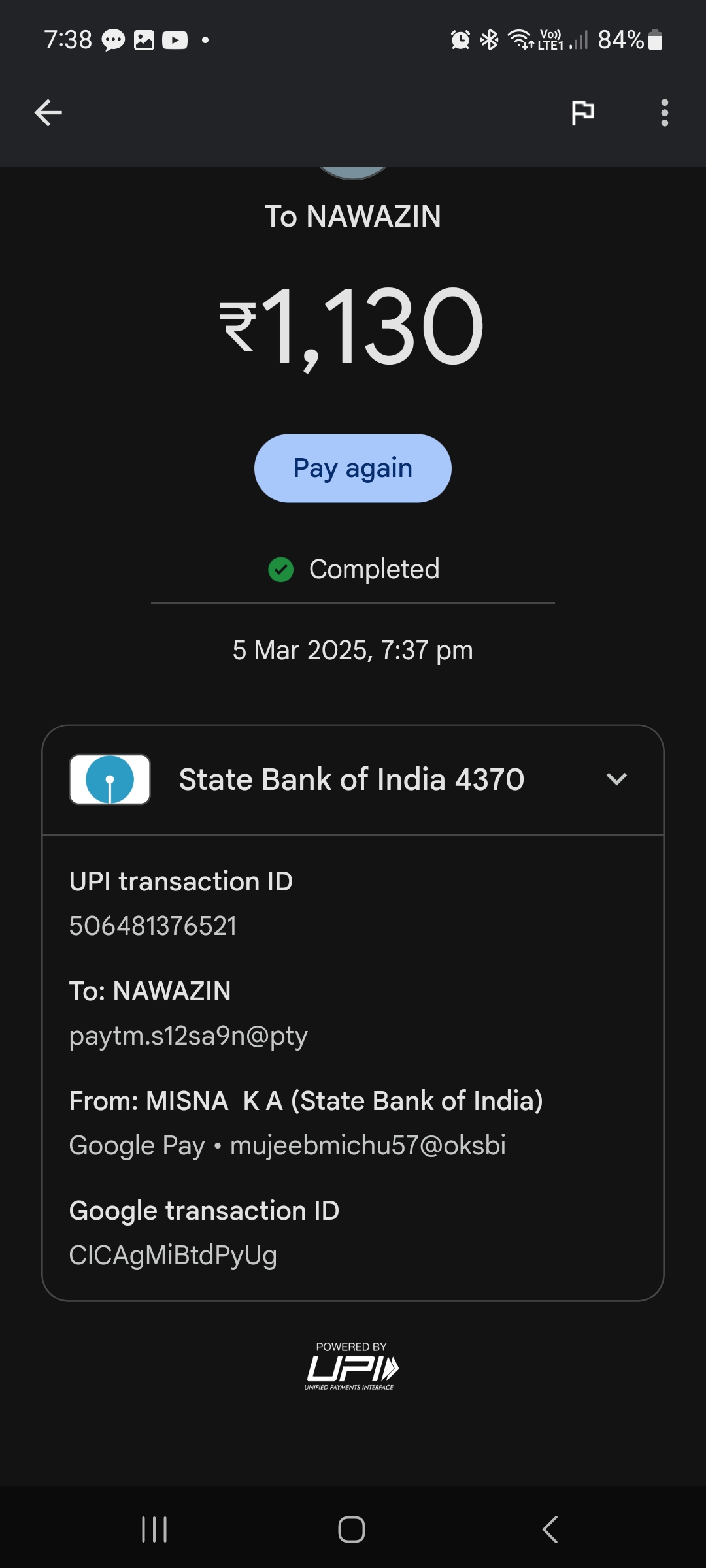Tap the battery icon in status bar
This screenshot has height=1568, width=706.
coord(656,41)
